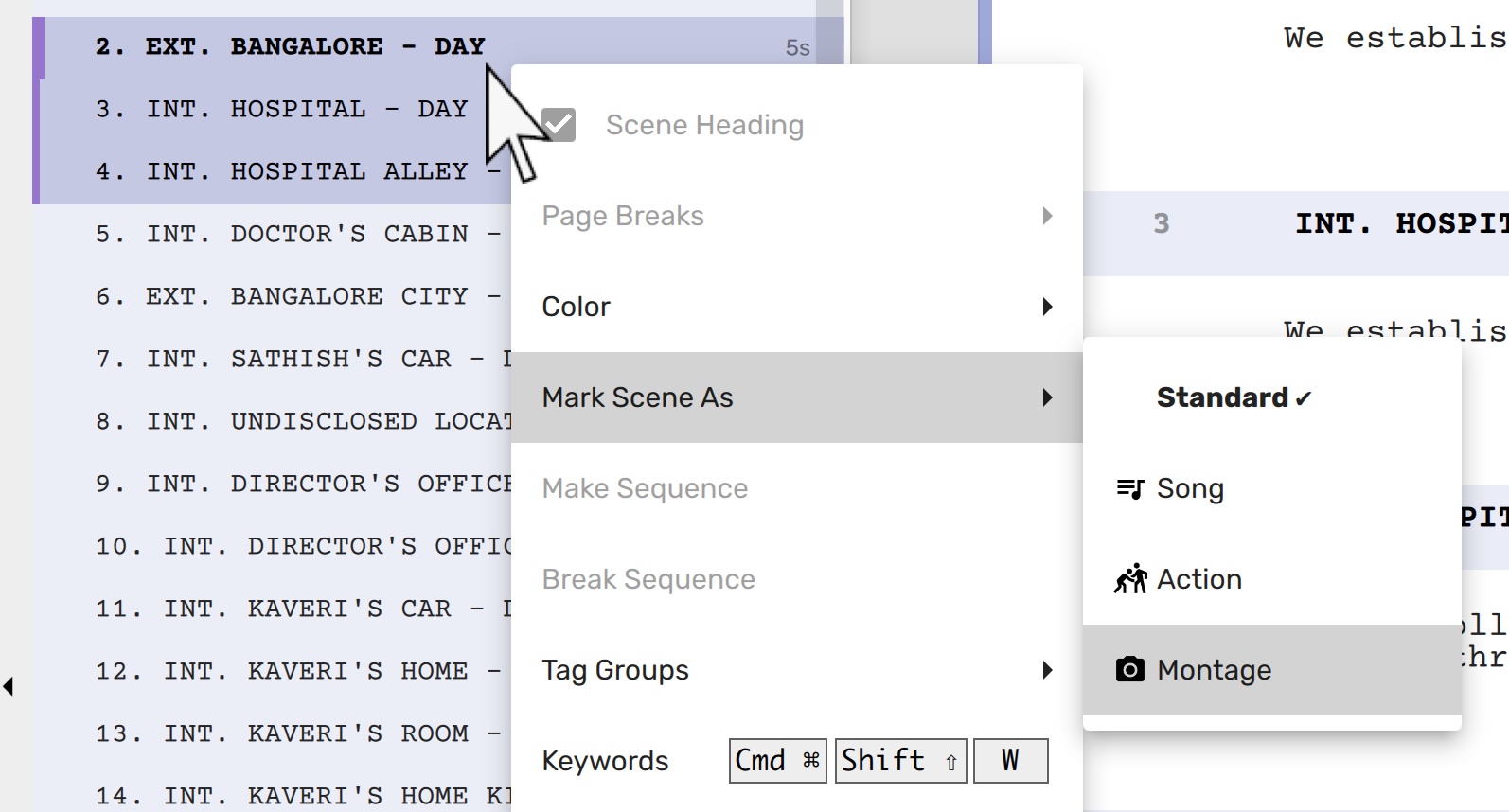Click scene number 3 in the script page
The width and height of the screenshot is (1509, 812).
tap(1162, 224)
